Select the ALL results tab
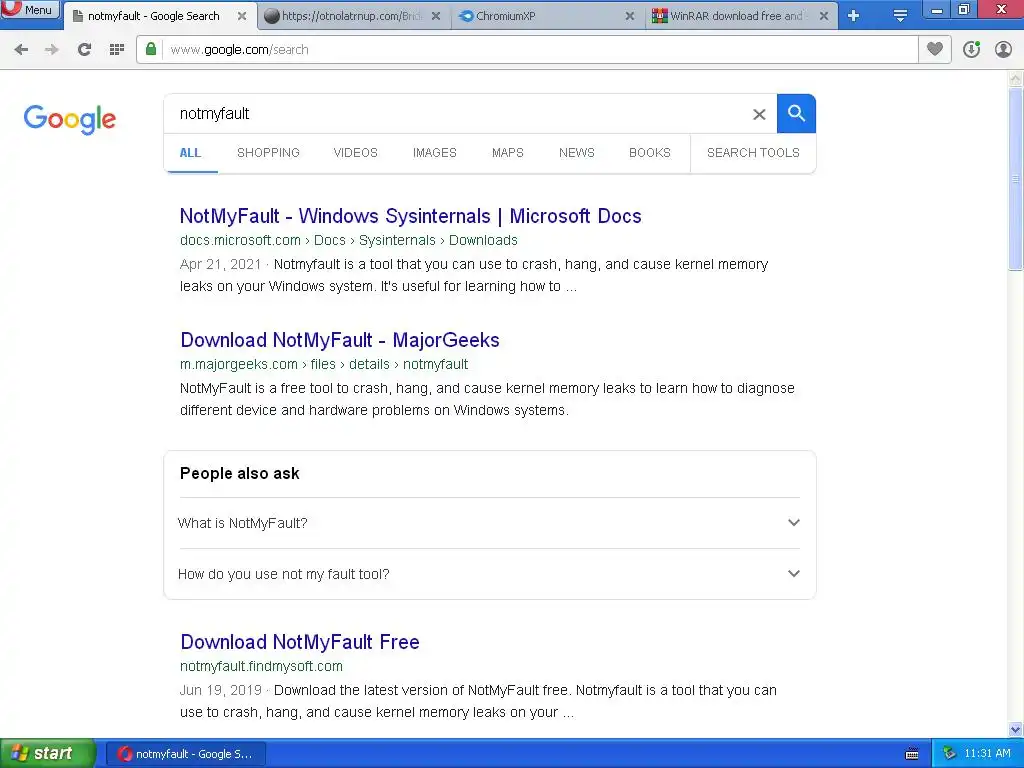The image size is (1024, 768). [x=190, y=153]
